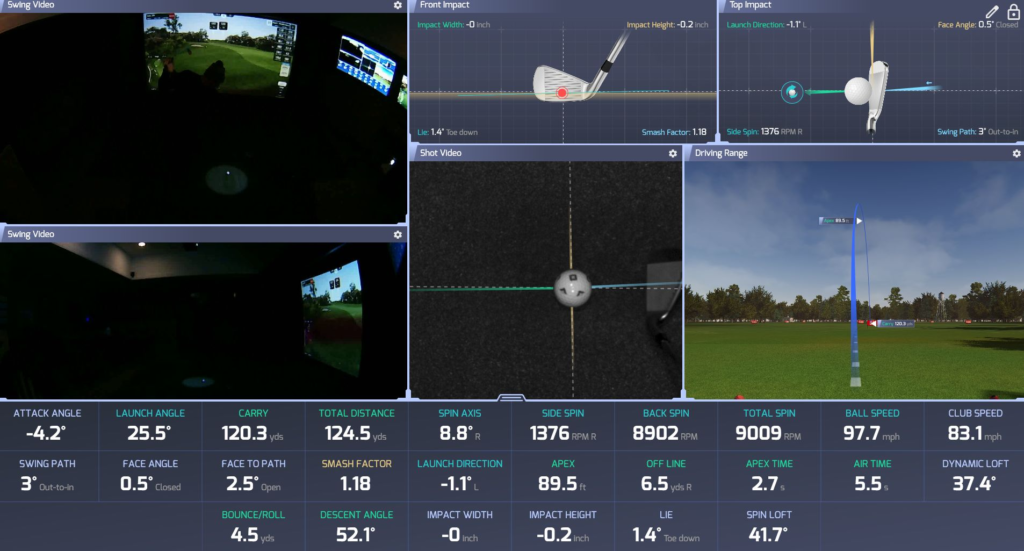Click the Side Spin 1376 RPM tile
Viewport: 1024px width, 551px height.
(562, 426)
